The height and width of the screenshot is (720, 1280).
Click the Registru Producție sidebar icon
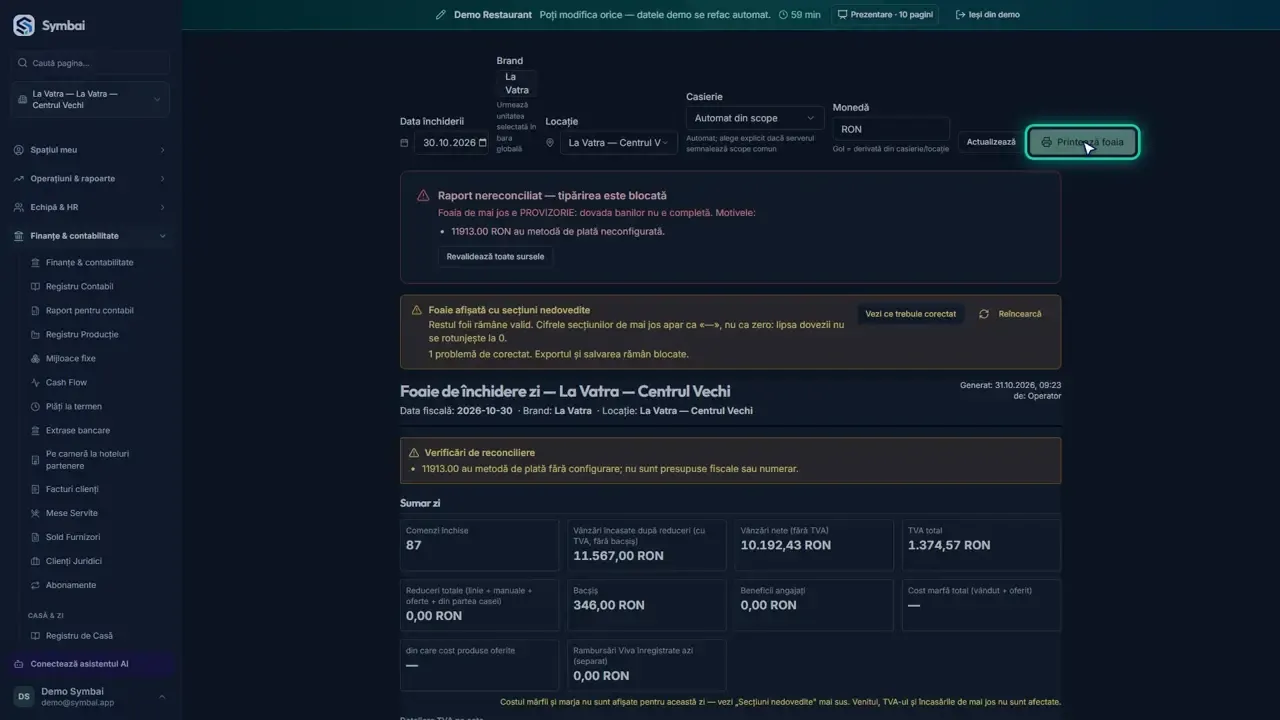[x=36, y=335]
